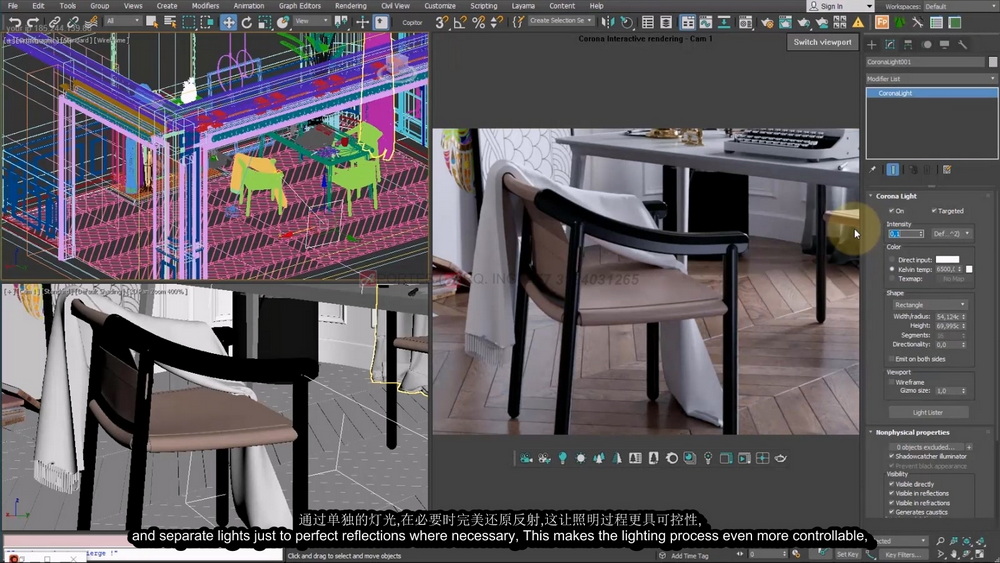Switch to the Display command panel tab

point(945,45)
